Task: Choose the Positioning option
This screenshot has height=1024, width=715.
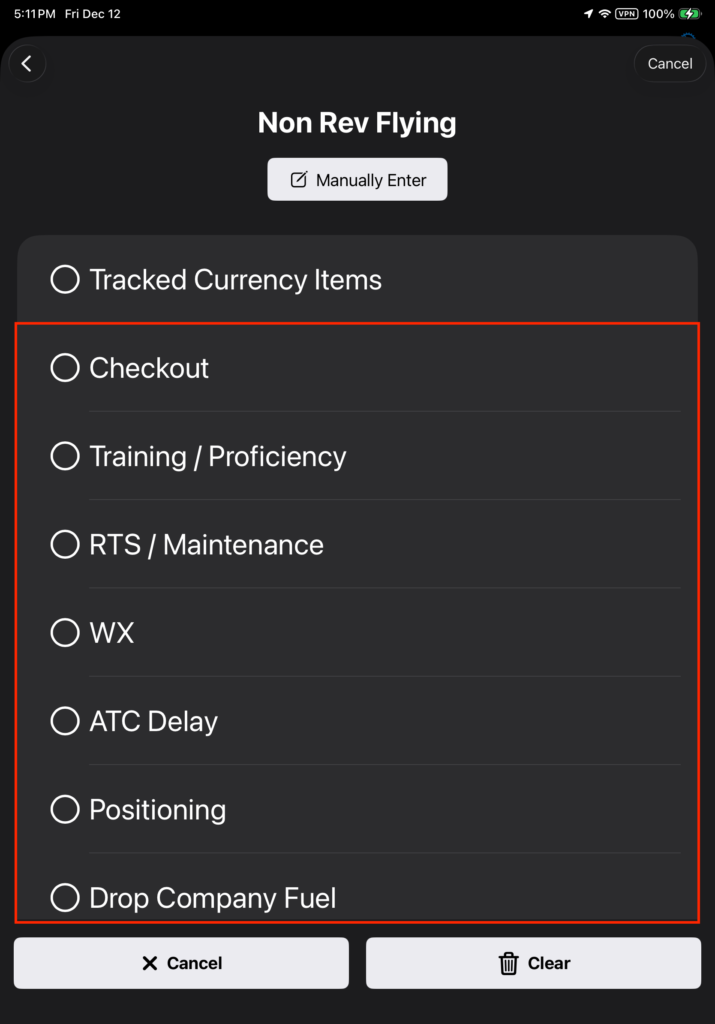Action: (65, 809)
